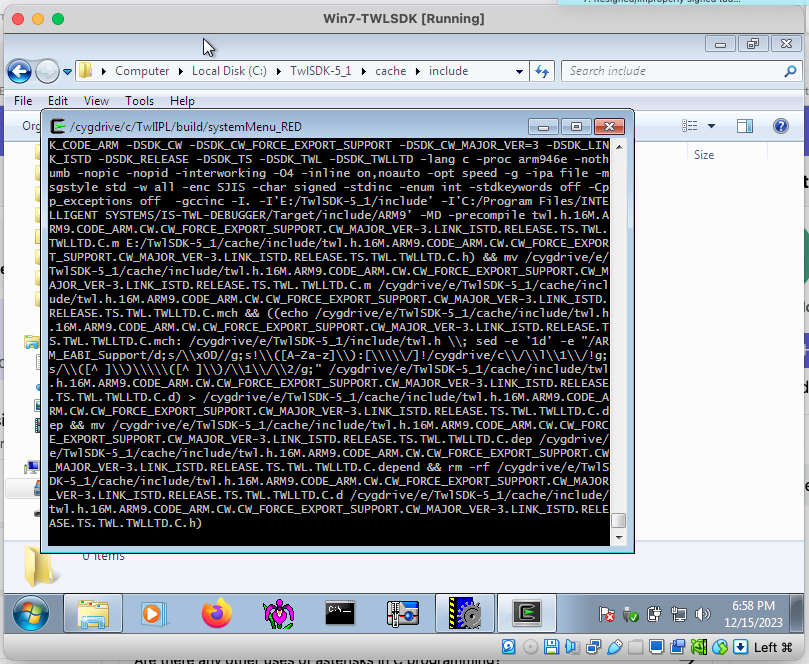The height and width of the screenshot is (664, 809).
Task: Click the terminal window title icon
Action: (58, 126)
